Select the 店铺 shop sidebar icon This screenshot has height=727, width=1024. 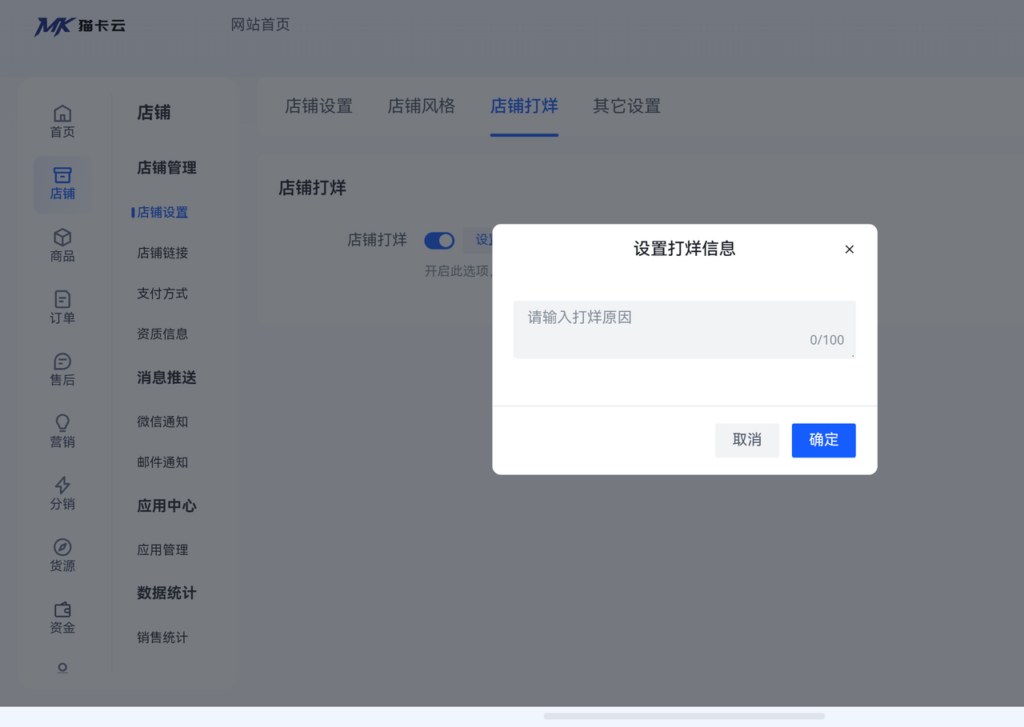coord(62,184)
